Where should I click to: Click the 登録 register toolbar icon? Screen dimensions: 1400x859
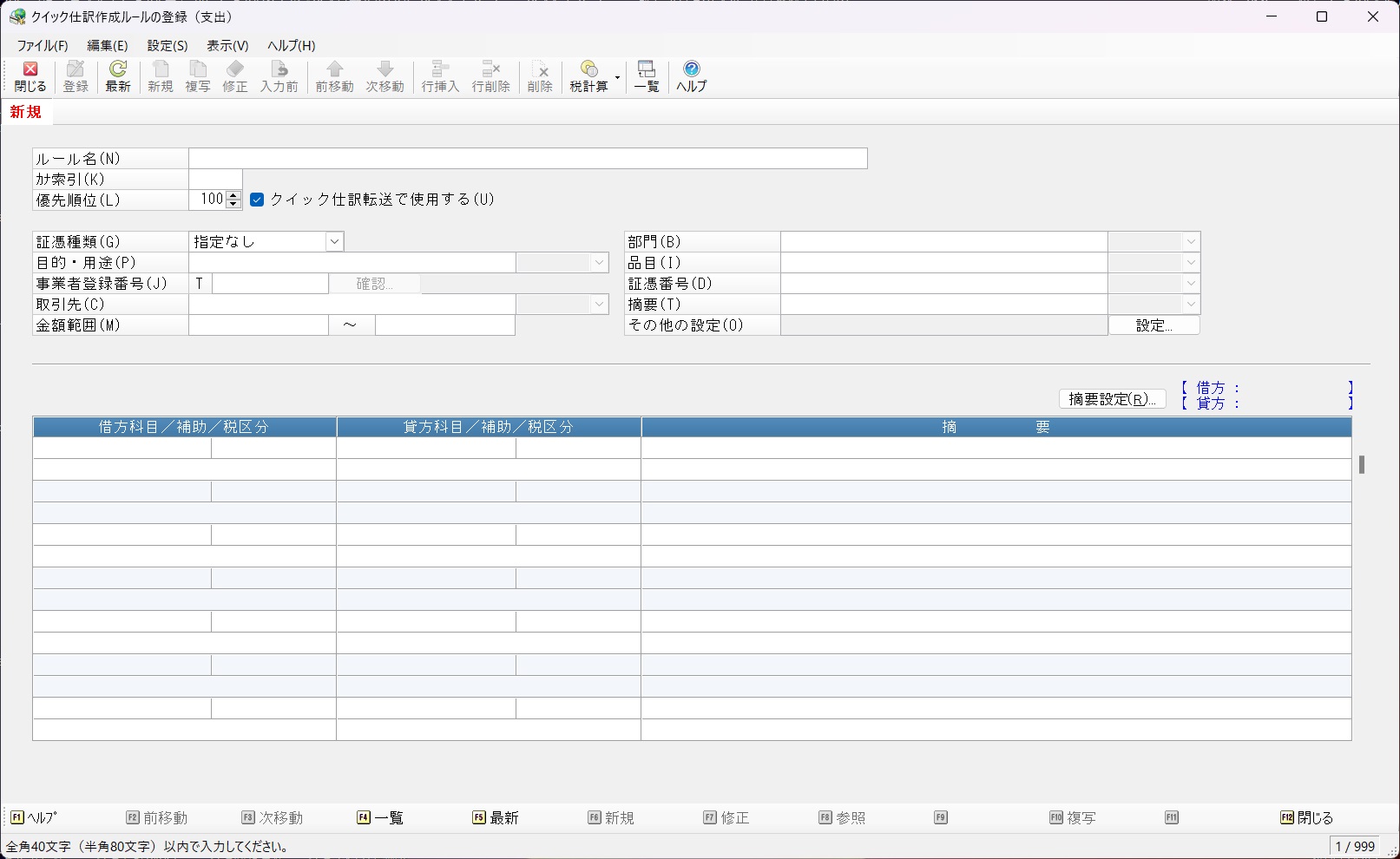(x=76, y=76)
